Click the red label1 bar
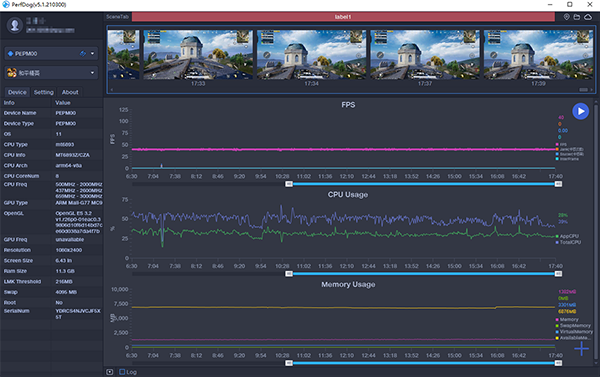 [x=343, y=17]
